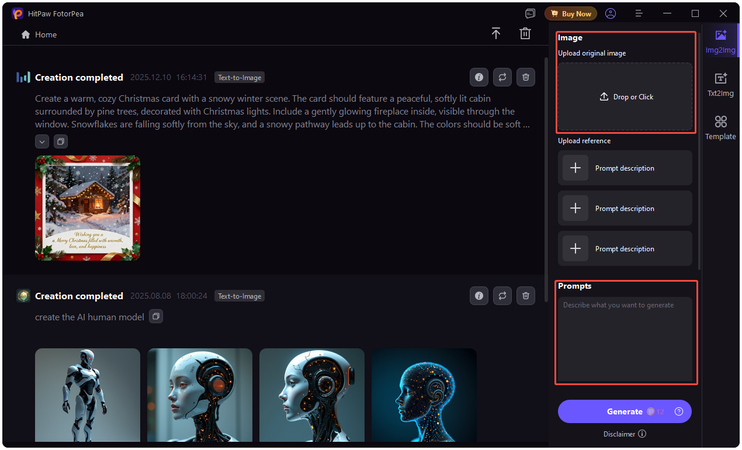Copy the 'create the AI human model' prompt
This screenshot has height=450, width=742.
(x=156, y=317)
